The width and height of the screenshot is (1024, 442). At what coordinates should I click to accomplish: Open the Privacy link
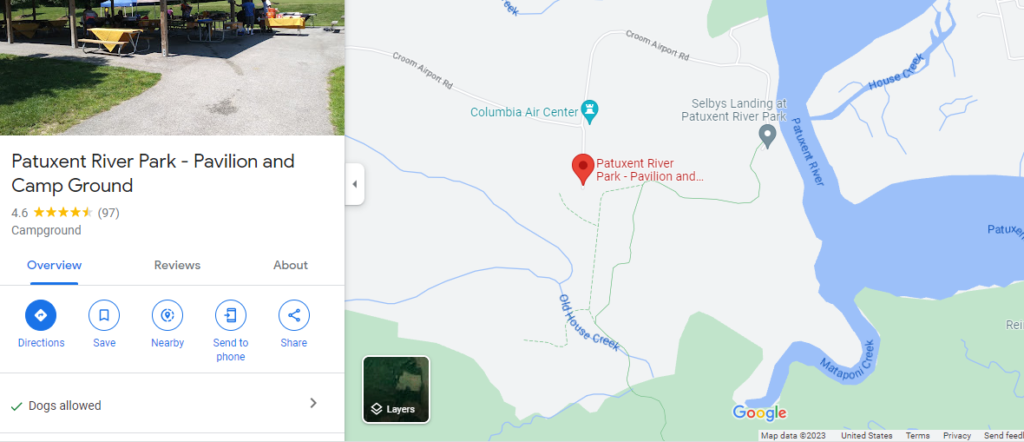click(x=957, y=435)
